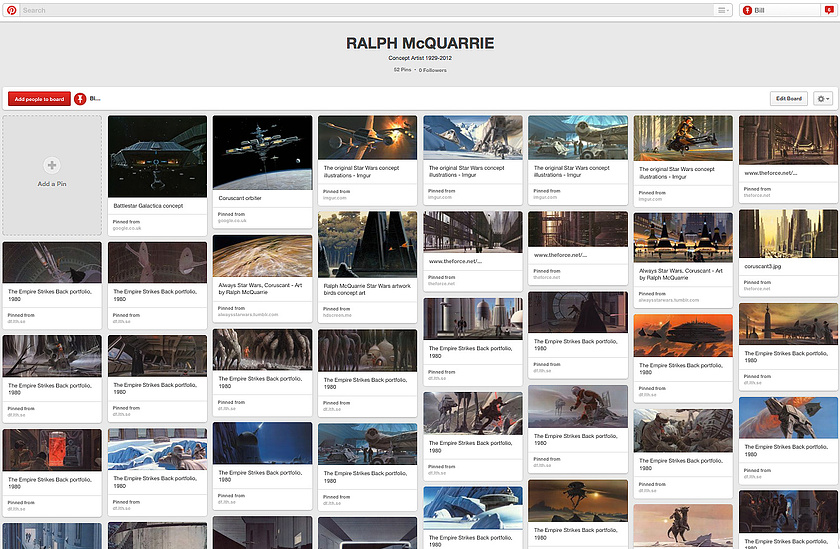
Task: Open Ralph McQuarrie birds concept art pin
Action: pos(367,244)
